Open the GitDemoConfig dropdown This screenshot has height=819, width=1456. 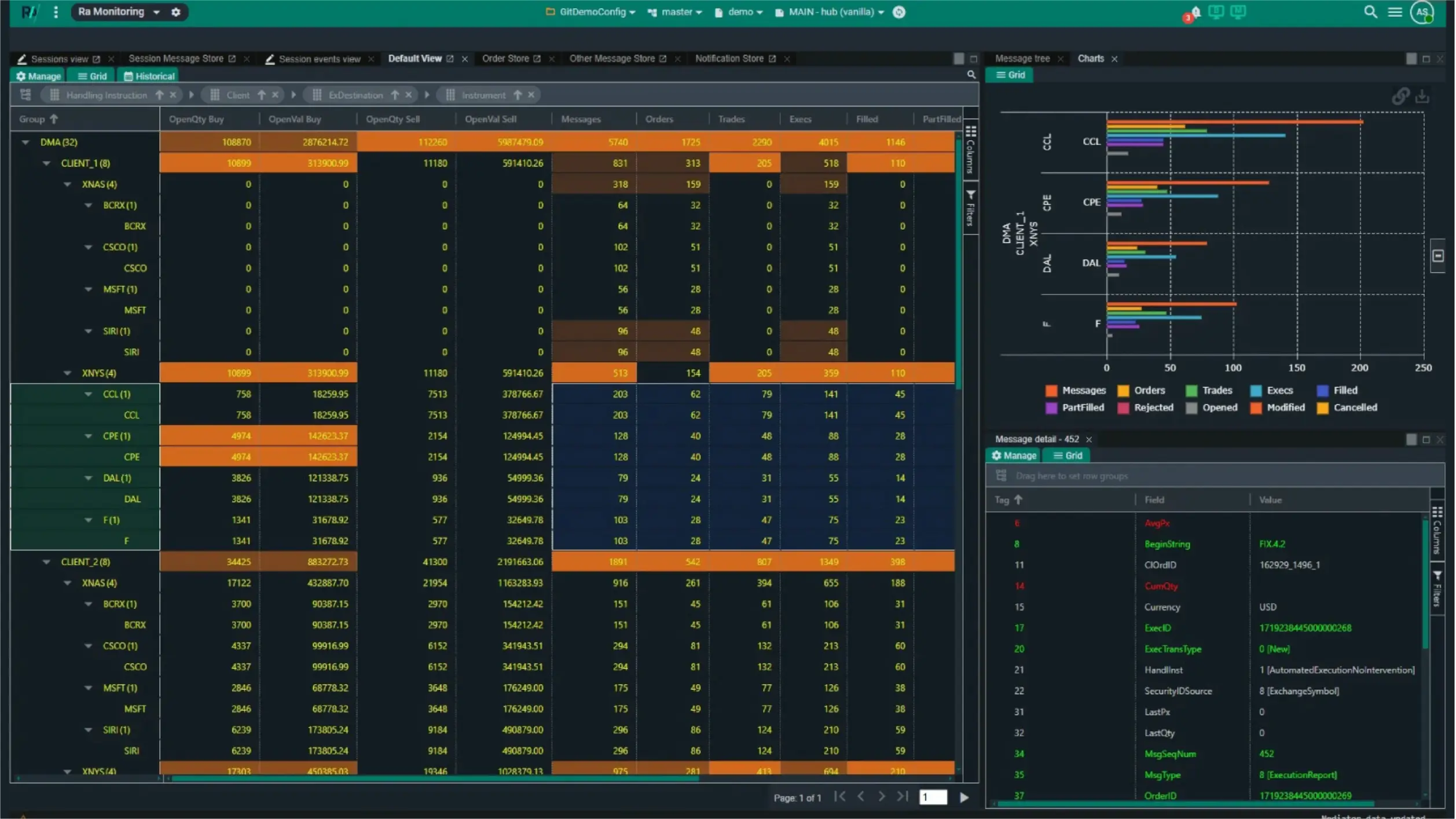pos(591,12)
